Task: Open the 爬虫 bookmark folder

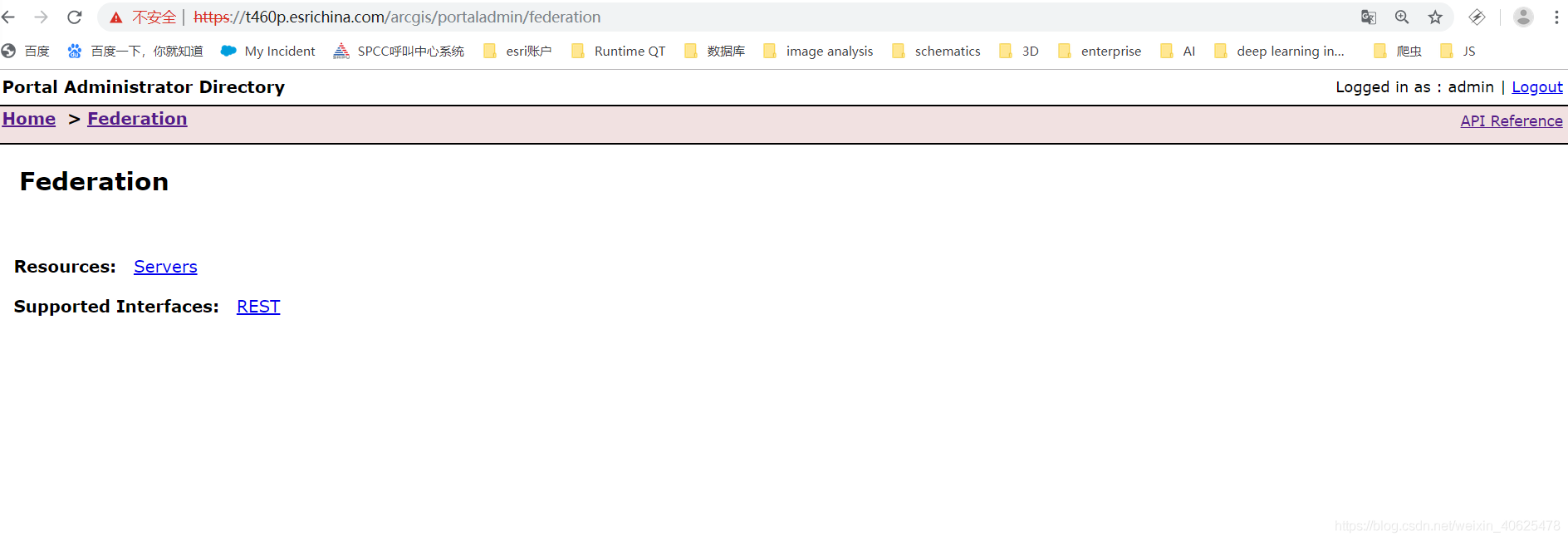Action: tap(1398, 51)
